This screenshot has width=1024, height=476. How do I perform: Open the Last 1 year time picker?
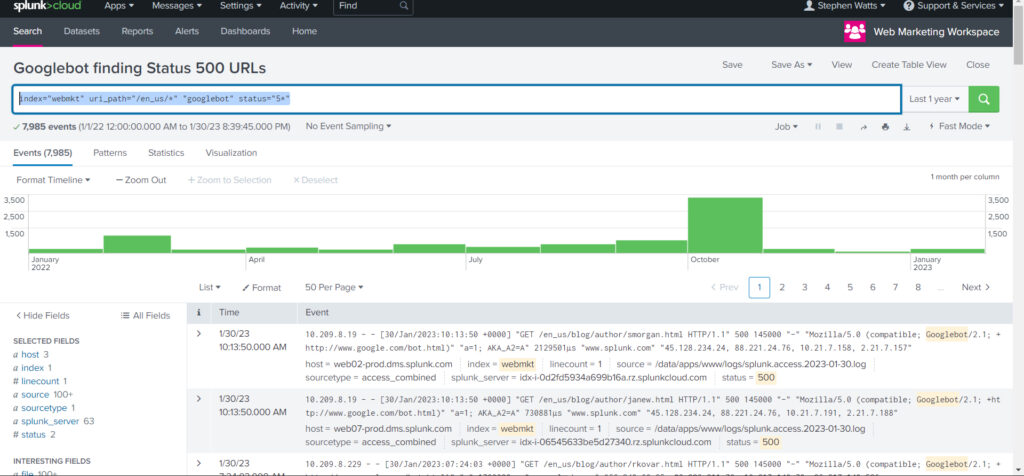click(x=935, y=99)
